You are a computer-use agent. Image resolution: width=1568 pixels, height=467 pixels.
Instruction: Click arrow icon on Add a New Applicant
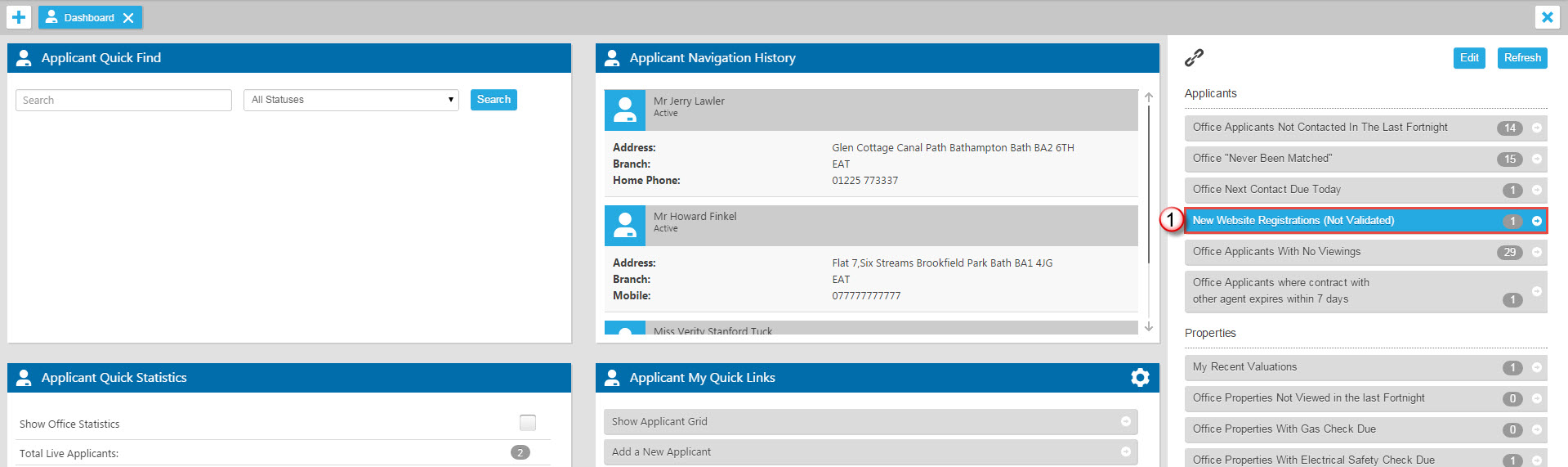(1125, 451)
